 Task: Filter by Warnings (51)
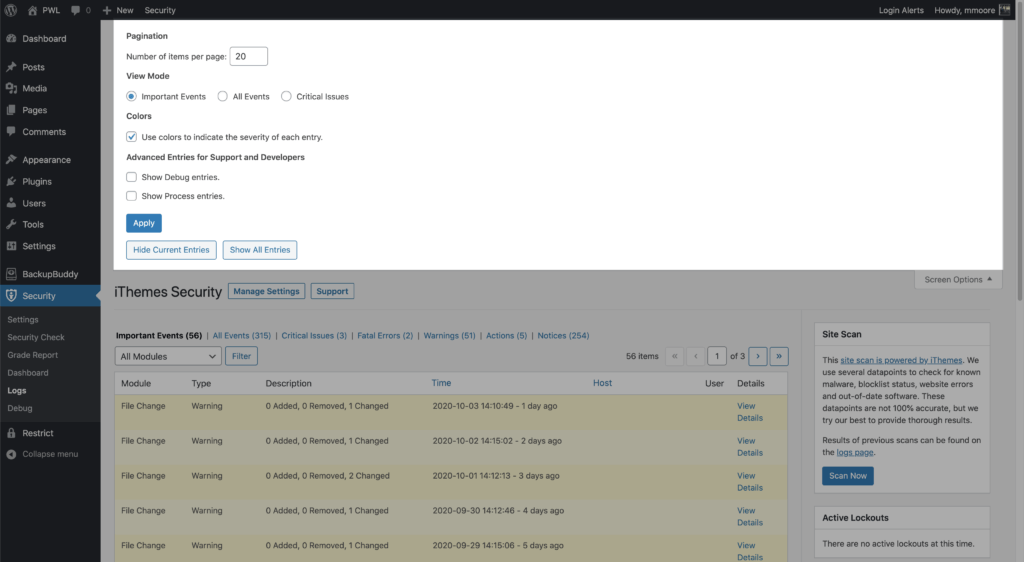449,336
